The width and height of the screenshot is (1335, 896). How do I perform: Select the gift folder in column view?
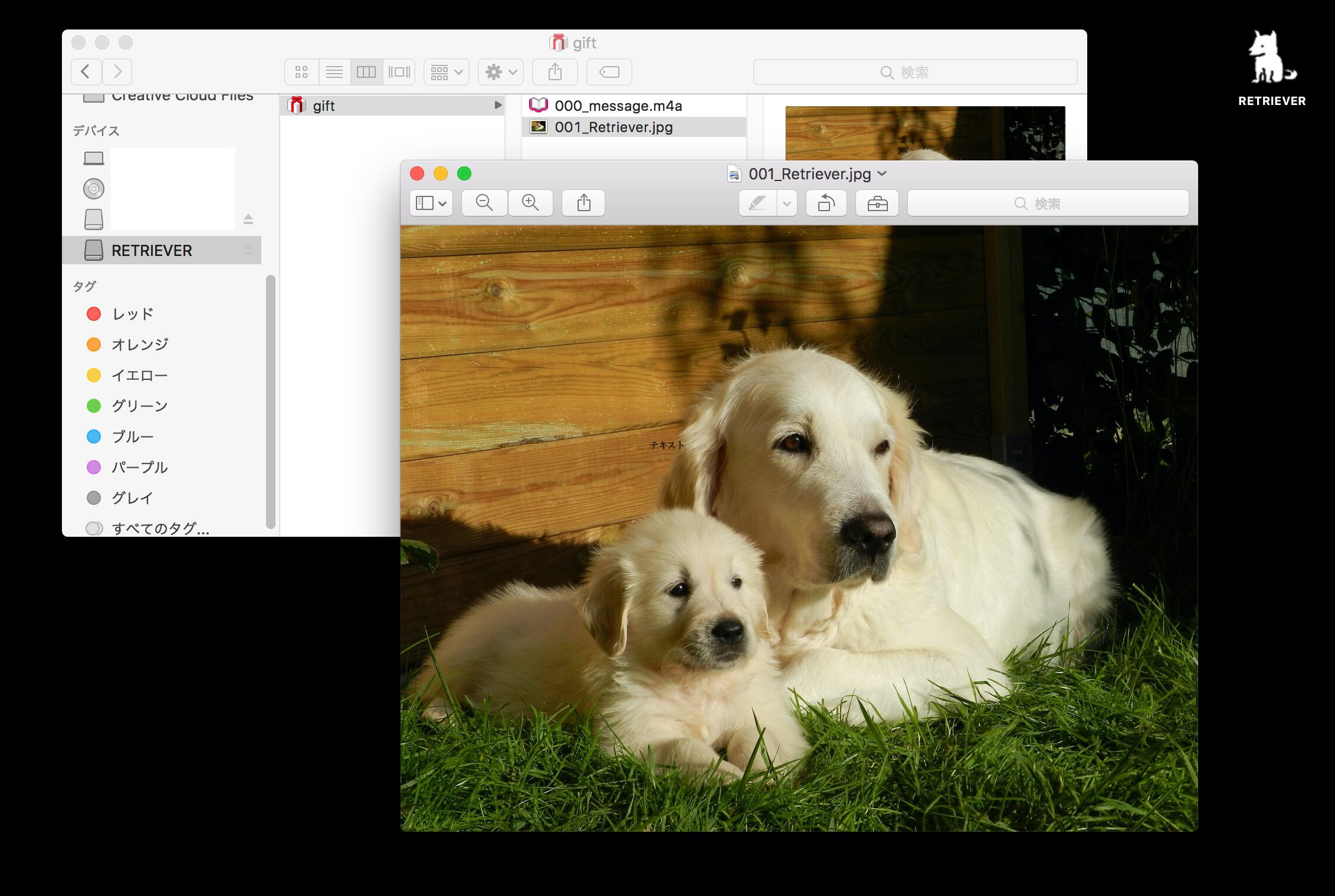coord(392,106)
